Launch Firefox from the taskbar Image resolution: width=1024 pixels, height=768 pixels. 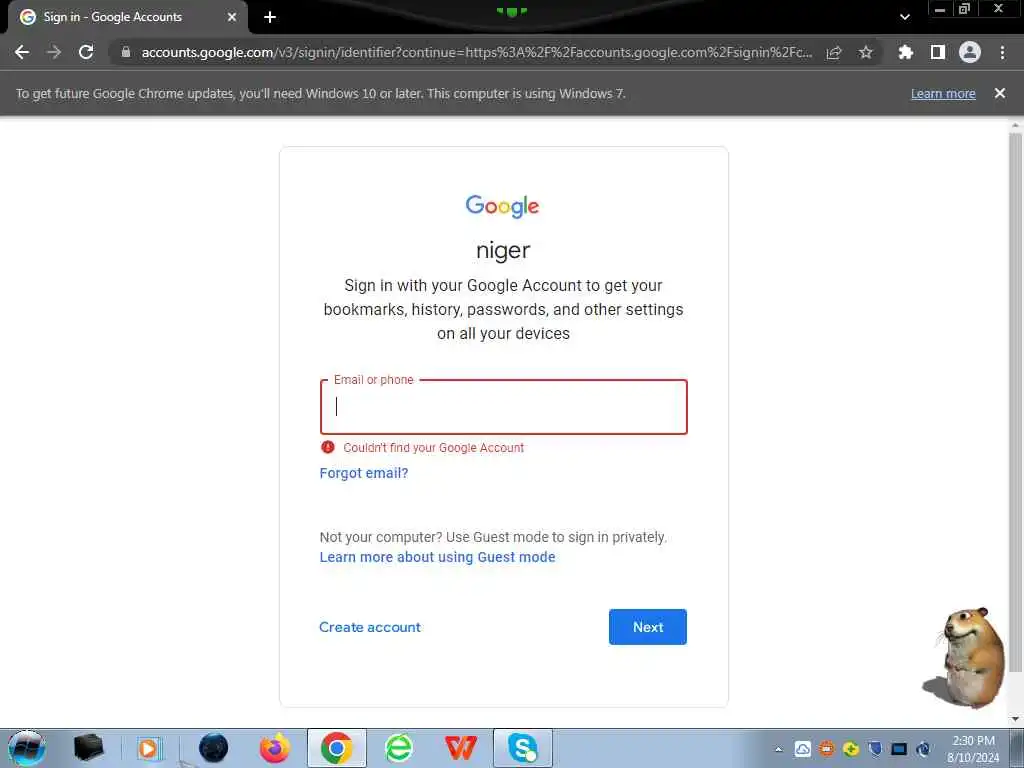tap(275, 748)
